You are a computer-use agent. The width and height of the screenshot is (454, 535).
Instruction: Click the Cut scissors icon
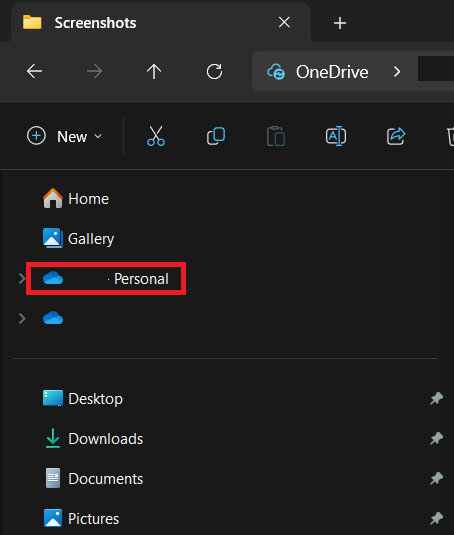click(156, 136)
